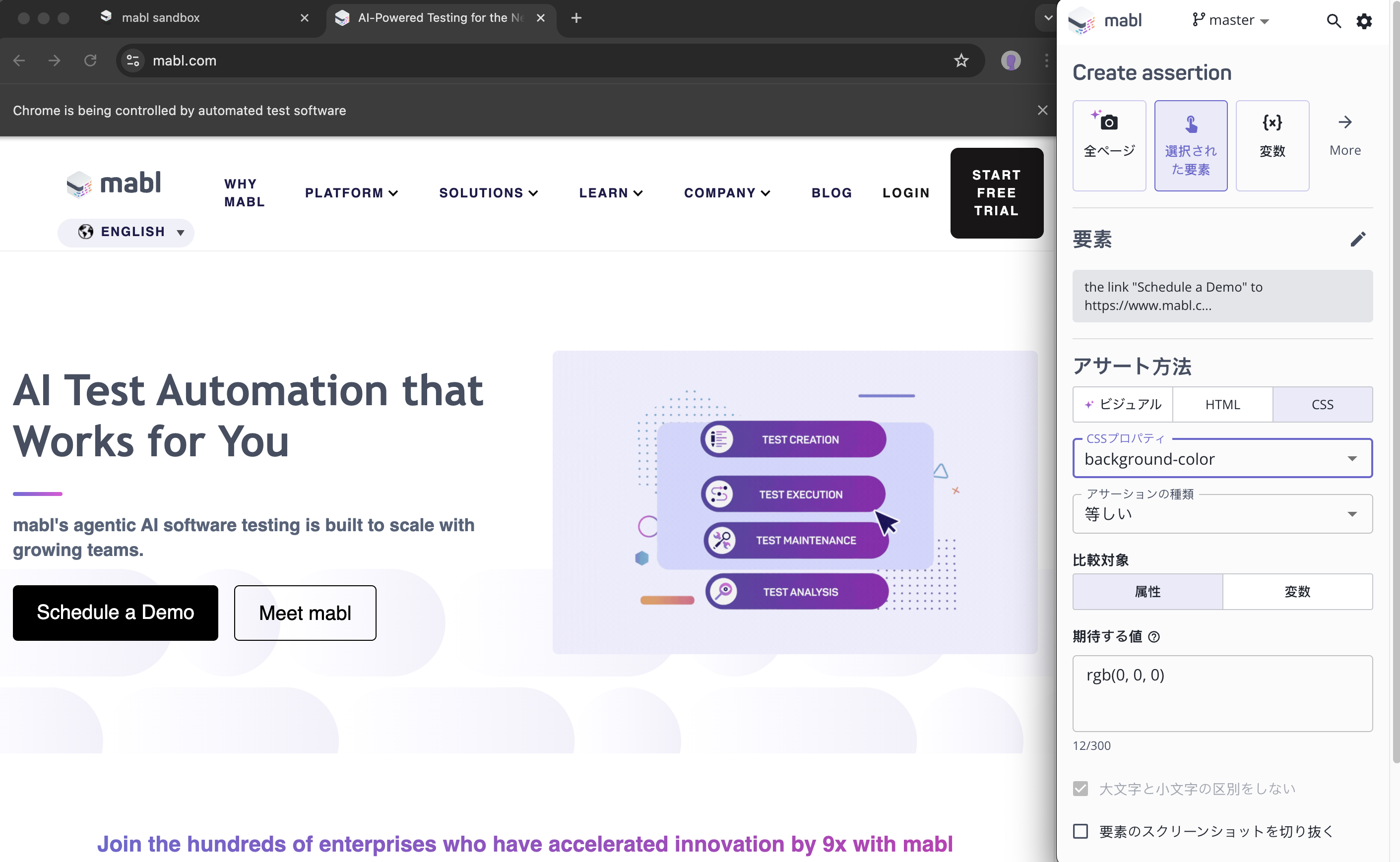
Task: Click the Schedule a Demo button
Action: 115,613
